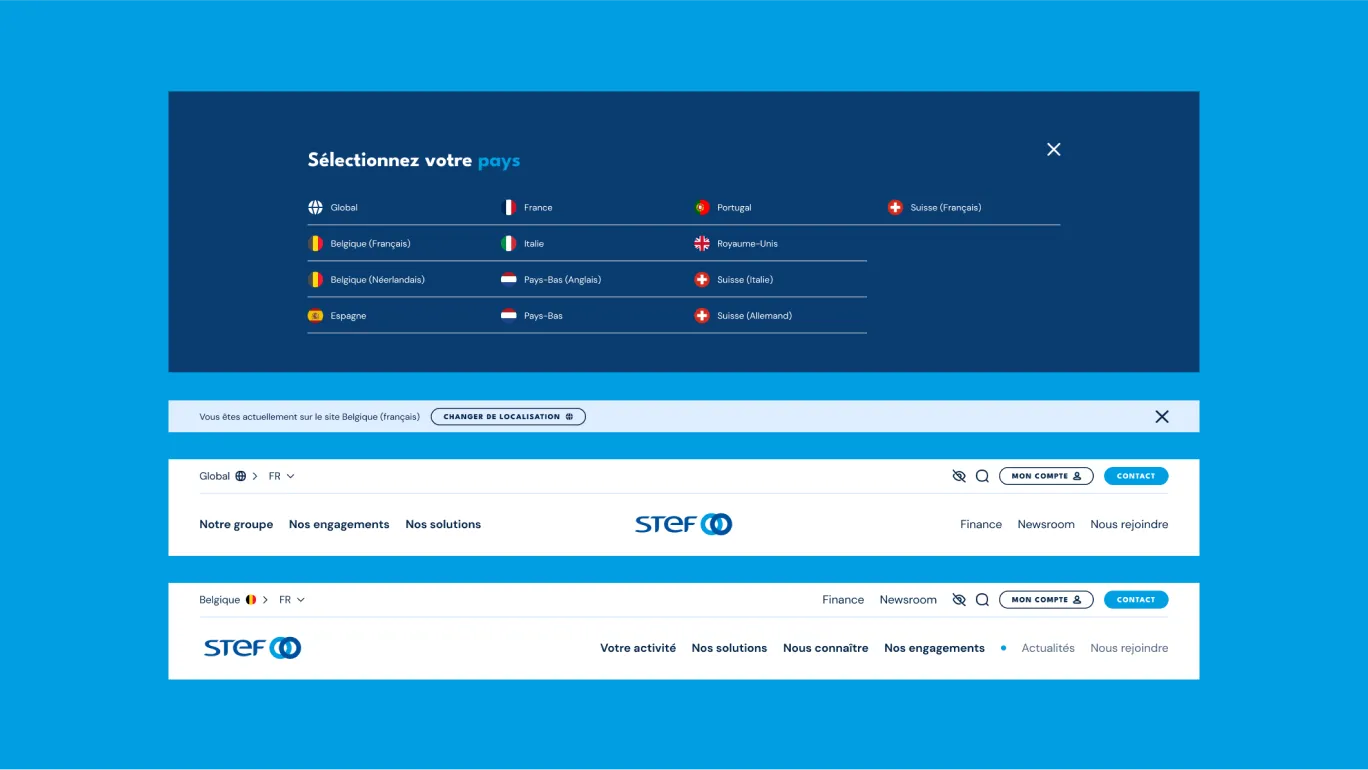
Task: Select Suisse (Français) link
Action: click(x=946, y=208)
